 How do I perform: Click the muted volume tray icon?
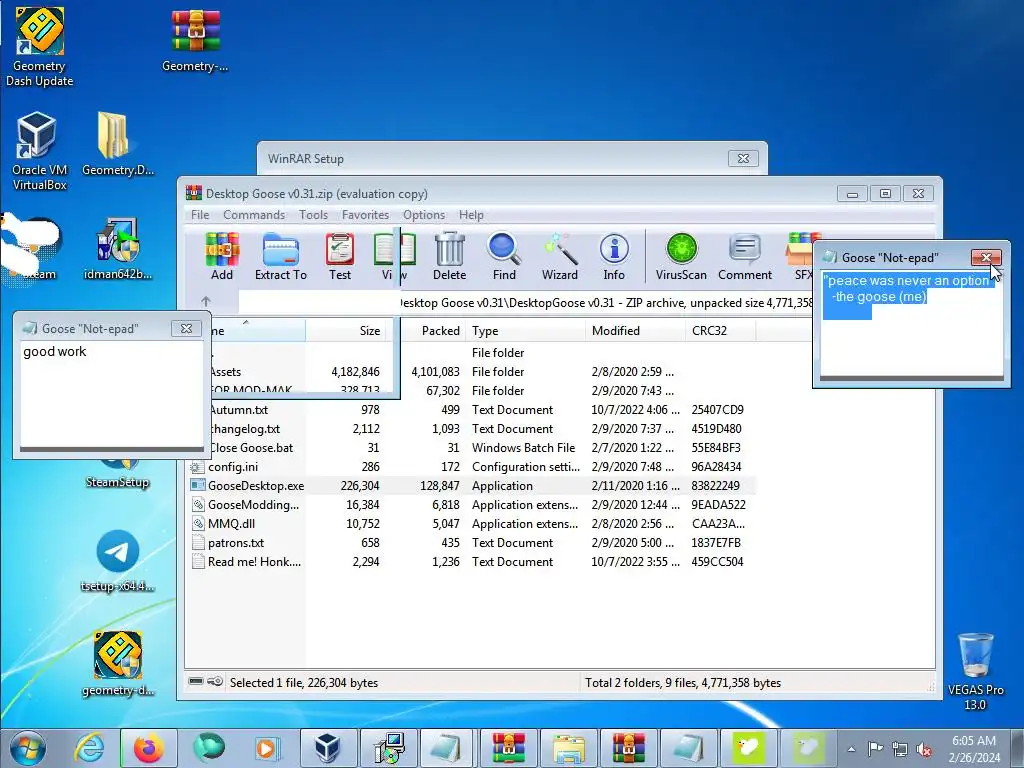click(924, 749)
